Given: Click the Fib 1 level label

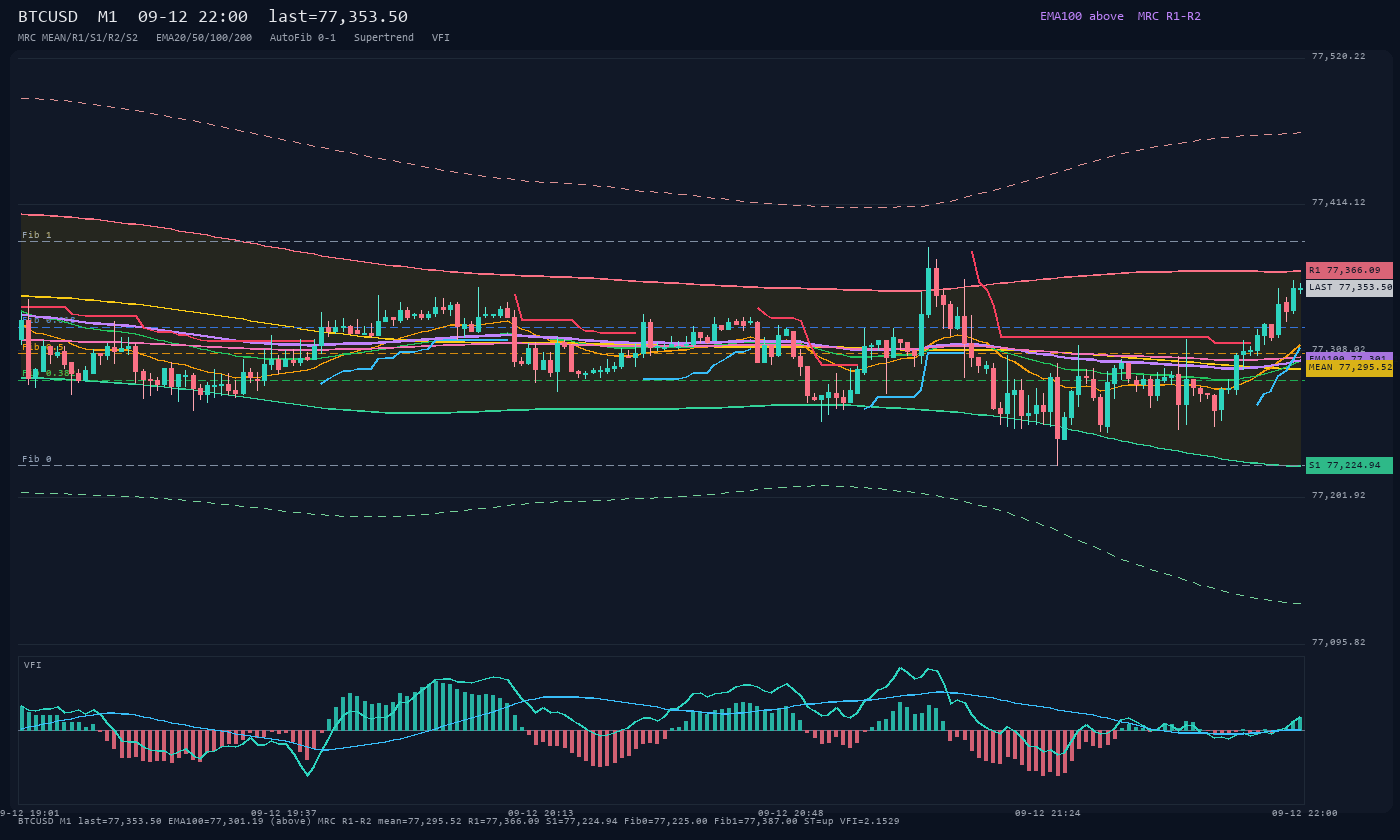Looking at the screenshot, I should pyautogui.click(x=37, y=235).
